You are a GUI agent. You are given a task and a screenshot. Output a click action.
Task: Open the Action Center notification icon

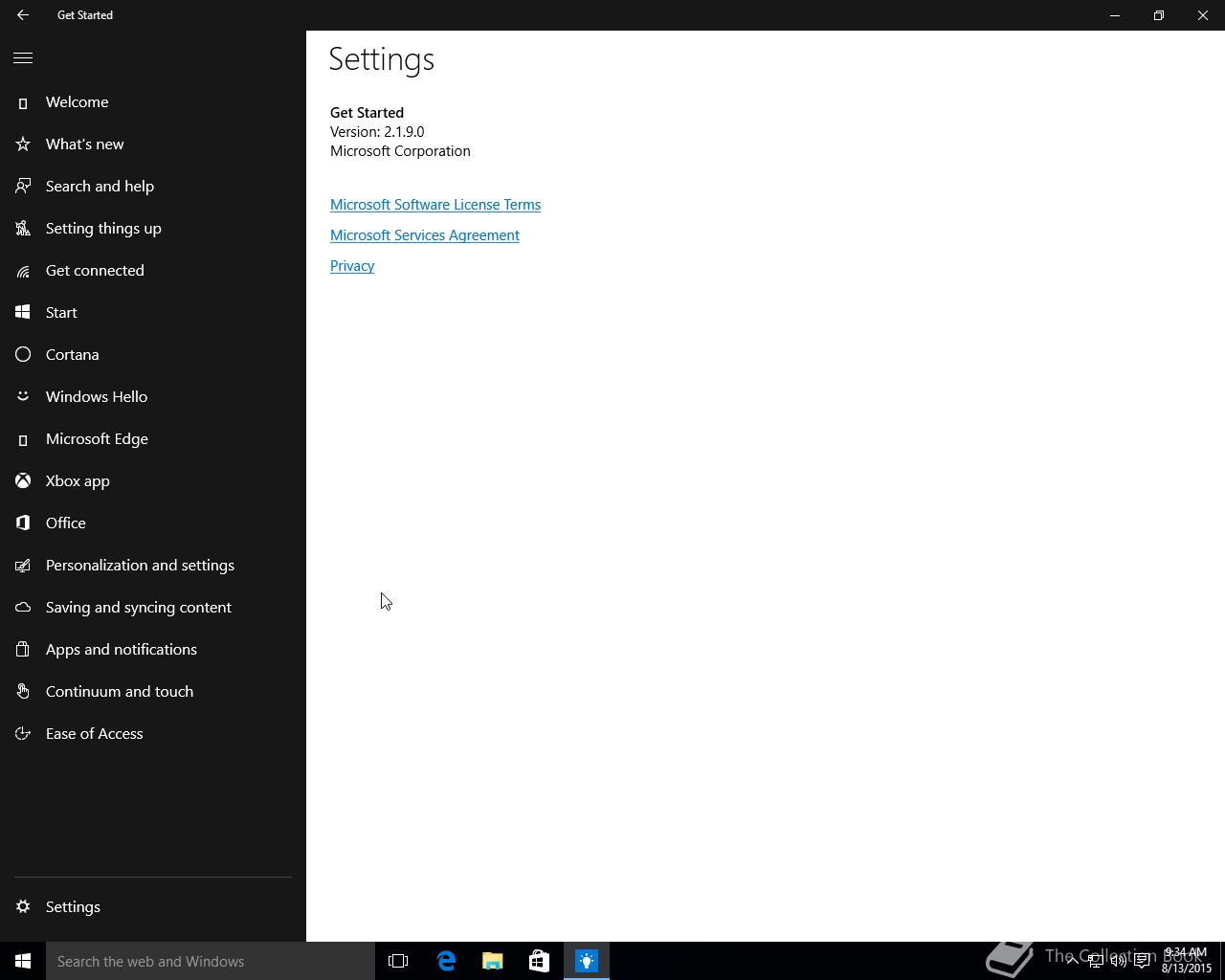[1142, 961]
